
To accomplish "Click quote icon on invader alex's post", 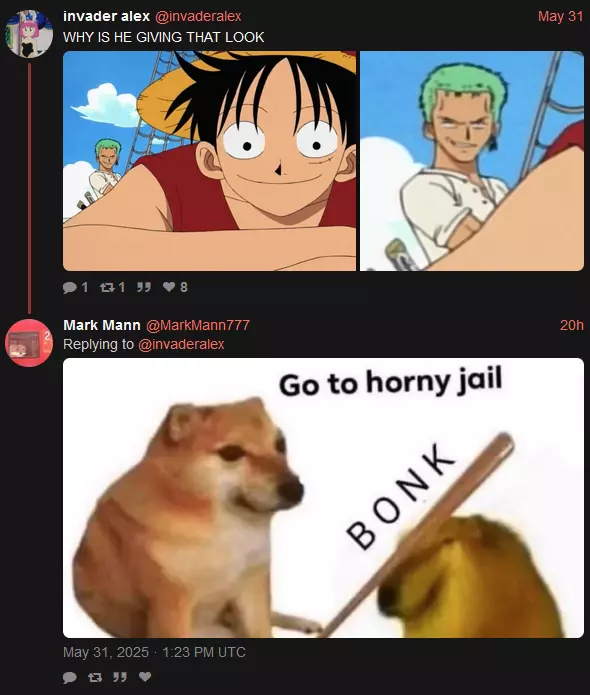I will click(143, 287).
